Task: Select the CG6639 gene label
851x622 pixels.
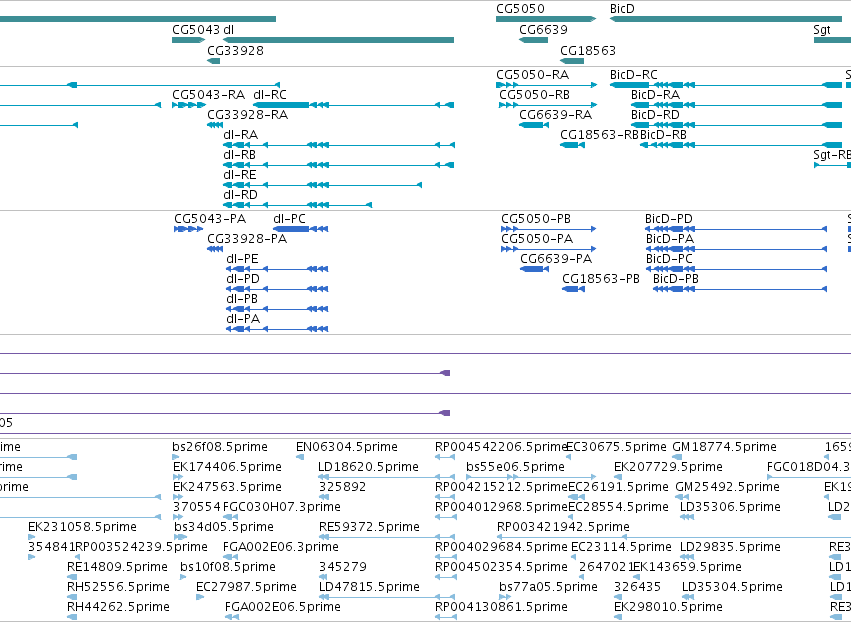Action: click(x=543, y=29)
